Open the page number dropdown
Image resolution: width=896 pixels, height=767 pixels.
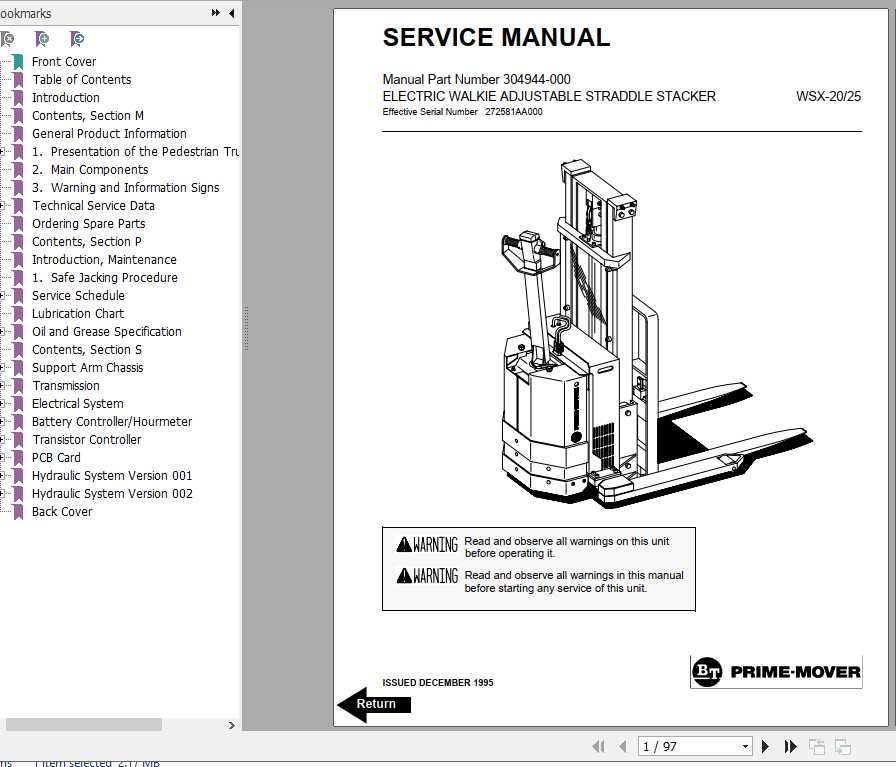point(744,746)
